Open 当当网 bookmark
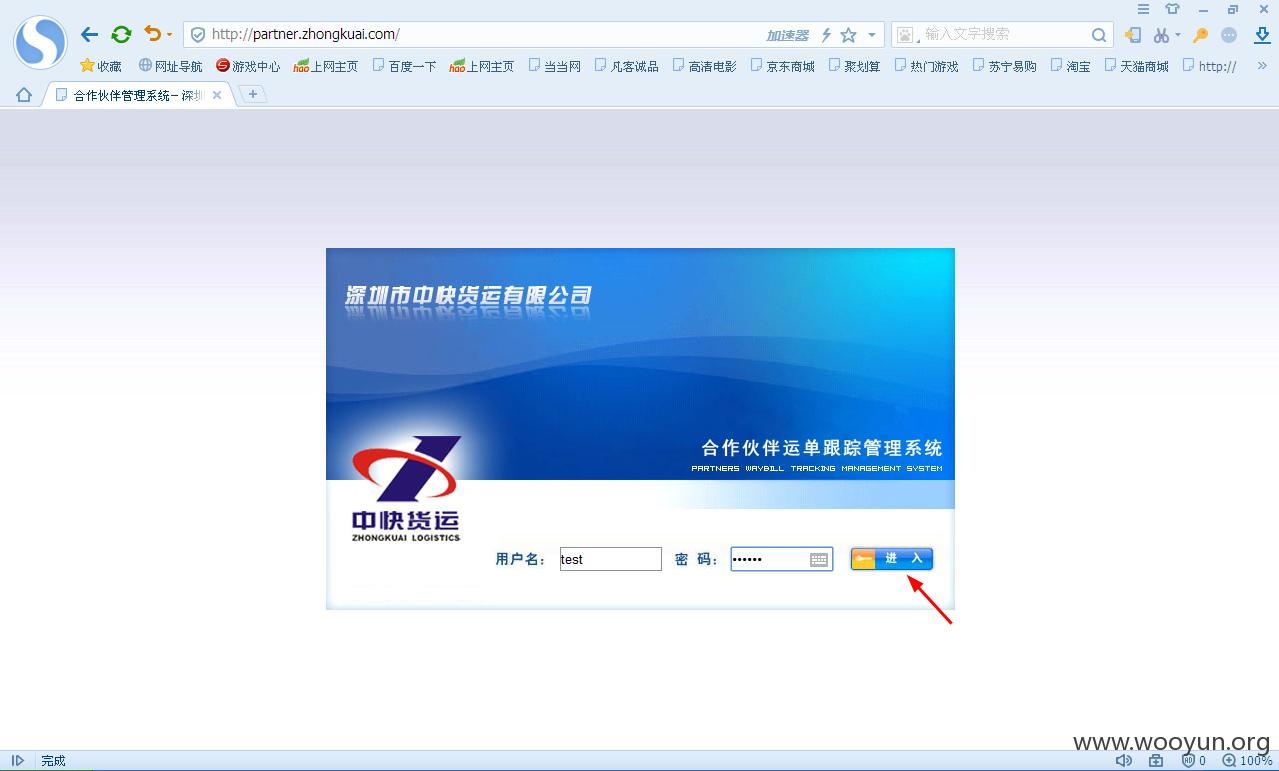 tap(555, 66)
